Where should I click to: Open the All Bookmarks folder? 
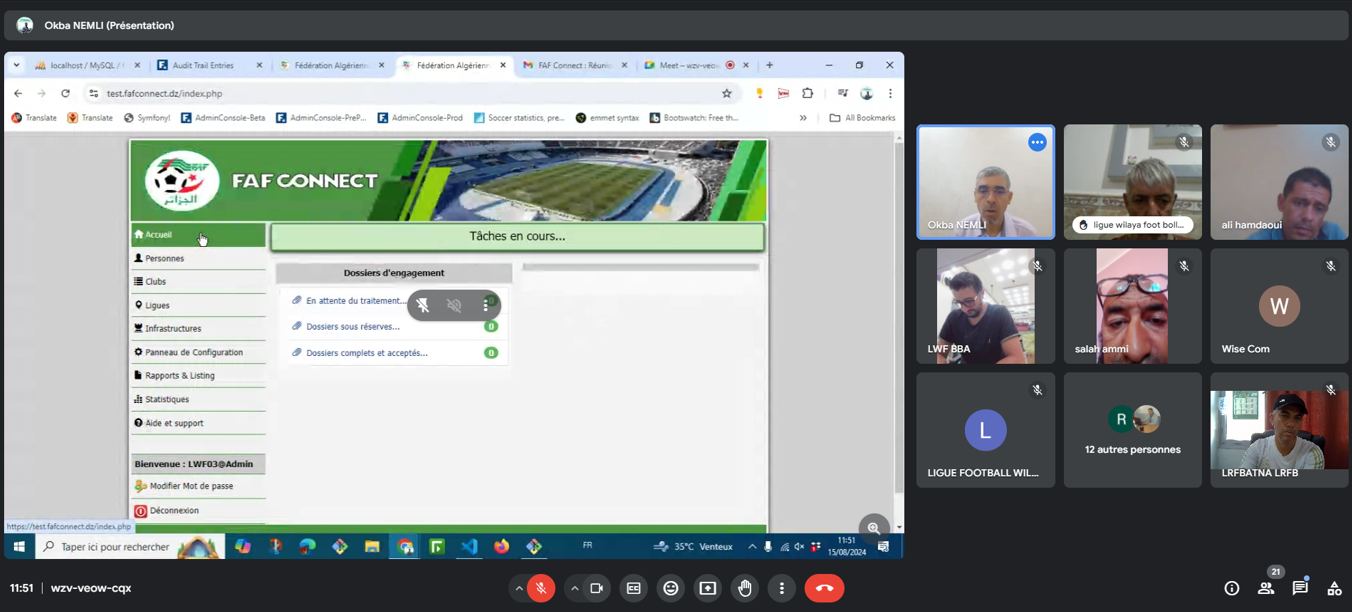tap(862, 118)
